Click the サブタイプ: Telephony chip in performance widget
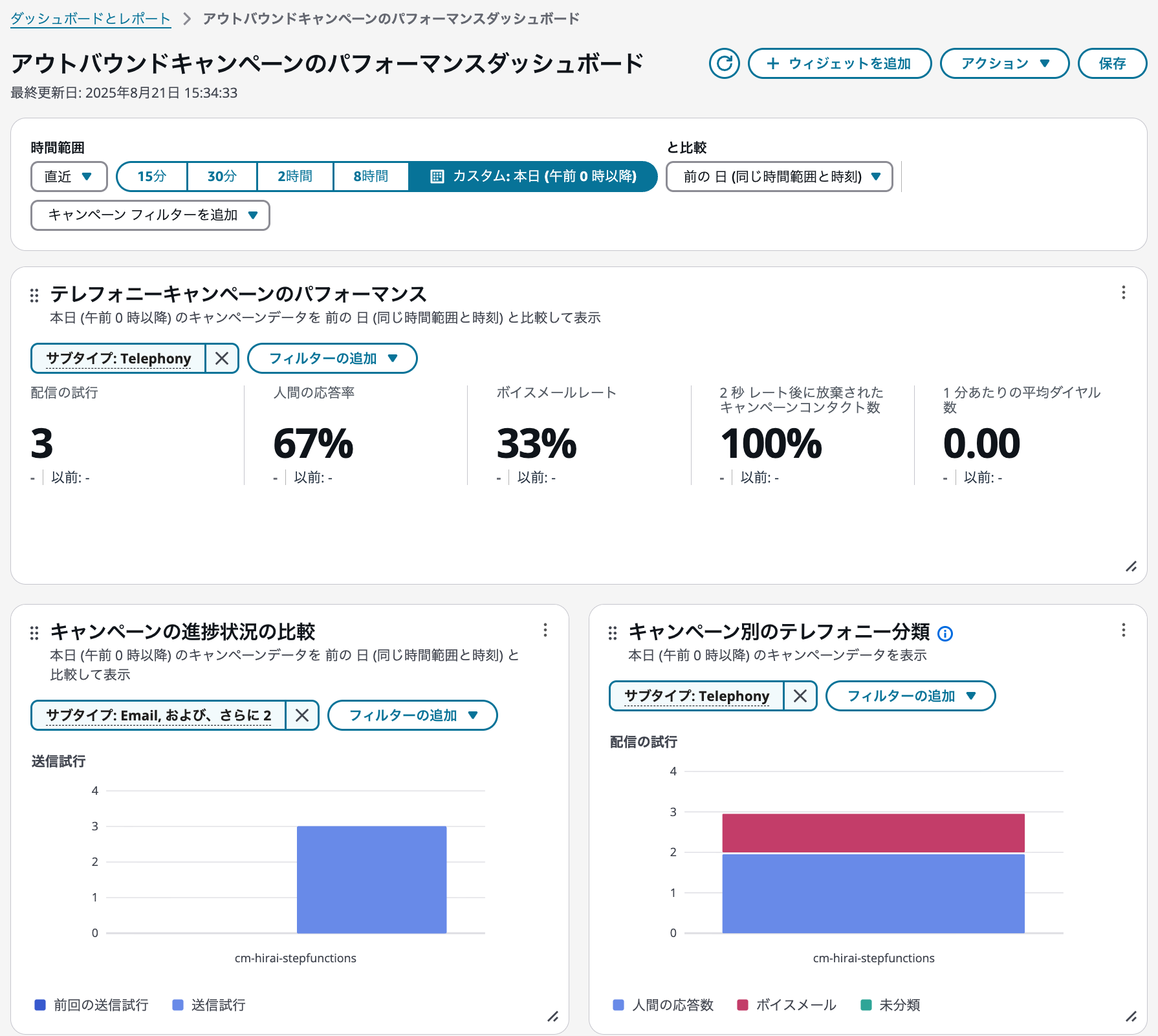 [118, 358]
